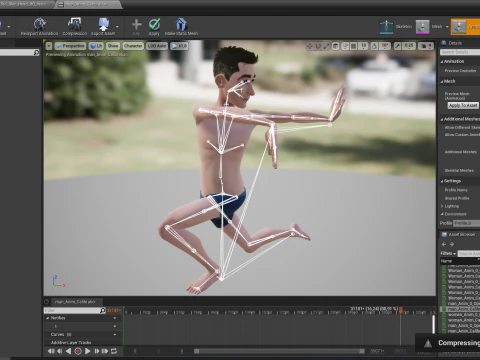The image size is (480, 360).
Task: Open the Curves track options dropdown
Action: (115, 334)
